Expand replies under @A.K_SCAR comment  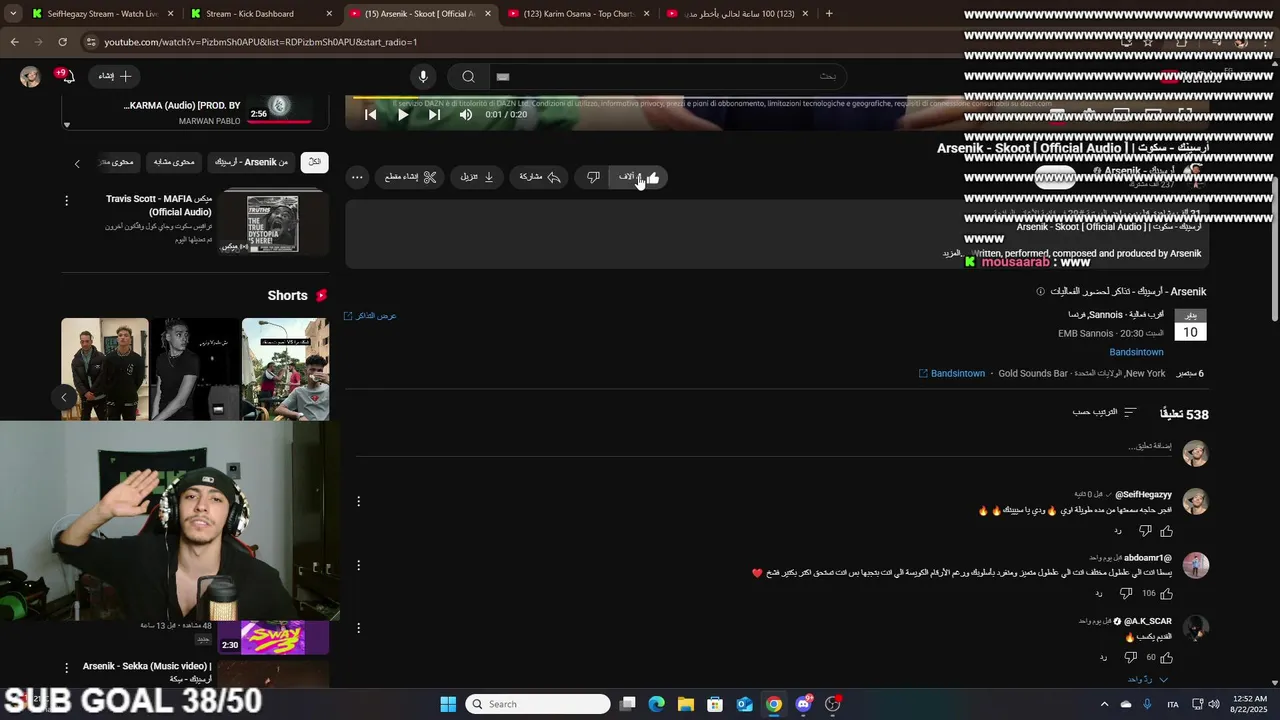coord(1147,680)
